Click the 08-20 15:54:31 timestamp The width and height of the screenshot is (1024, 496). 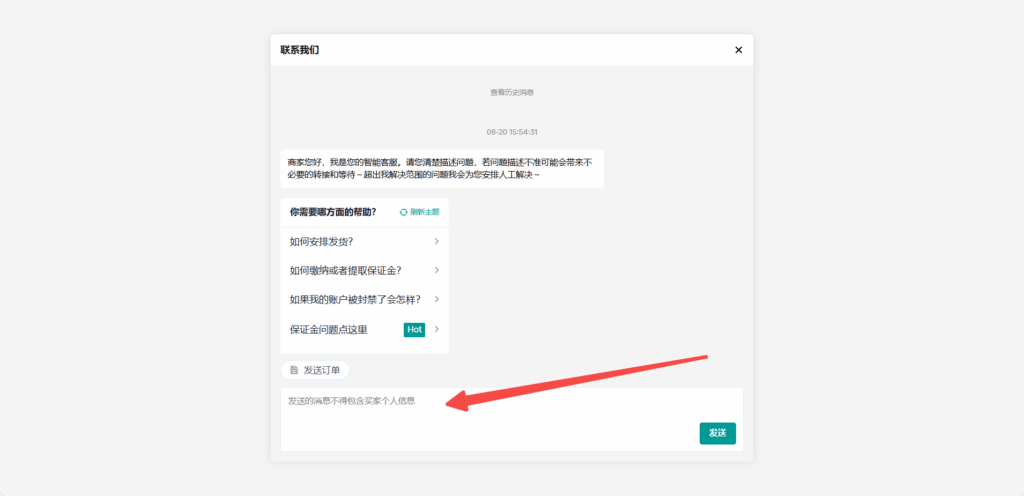tap(512, 132)
